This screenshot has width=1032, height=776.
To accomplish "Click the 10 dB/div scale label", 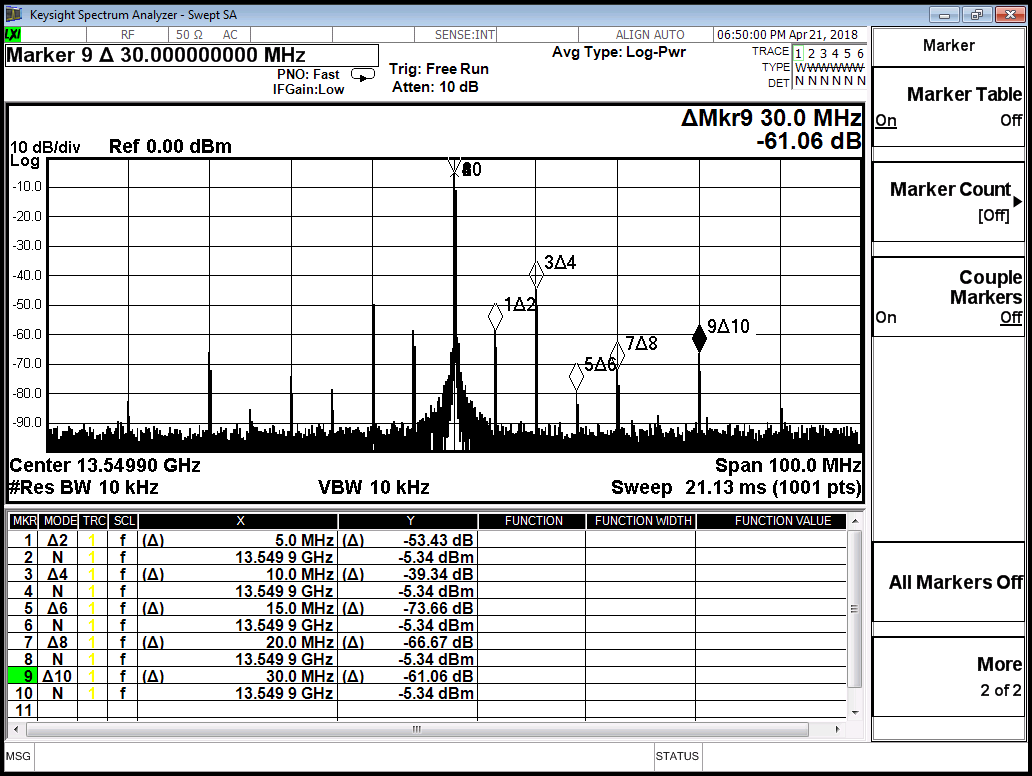I will point(45,147).
